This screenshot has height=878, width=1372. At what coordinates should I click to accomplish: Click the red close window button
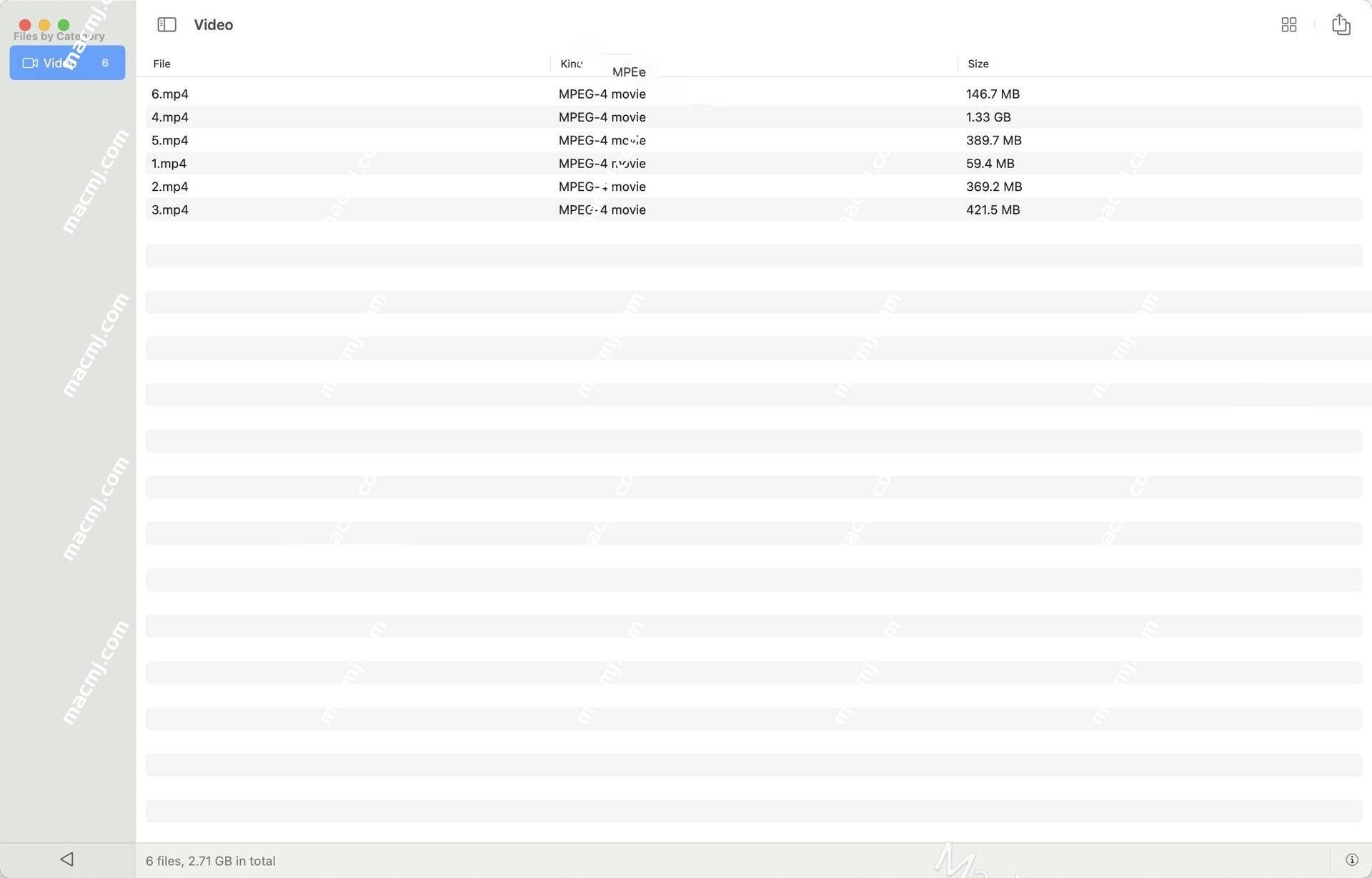point(25,25)
